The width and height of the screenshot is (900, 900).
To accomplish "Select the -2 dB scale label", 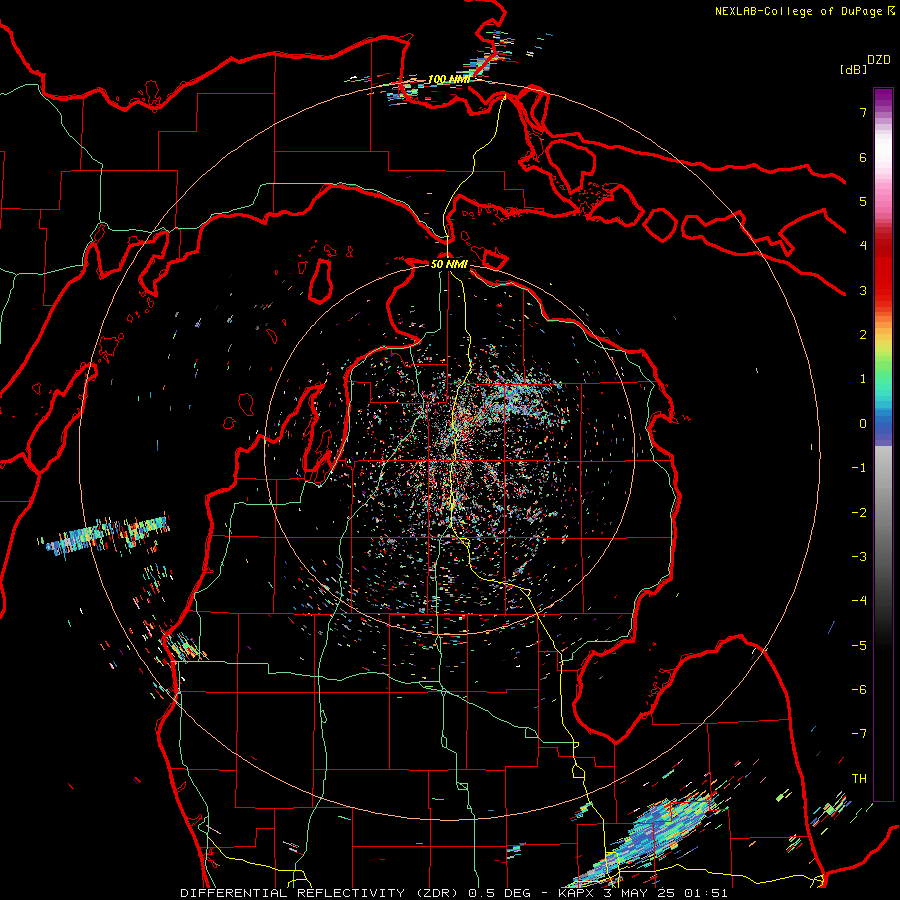I will coord(859,513).
